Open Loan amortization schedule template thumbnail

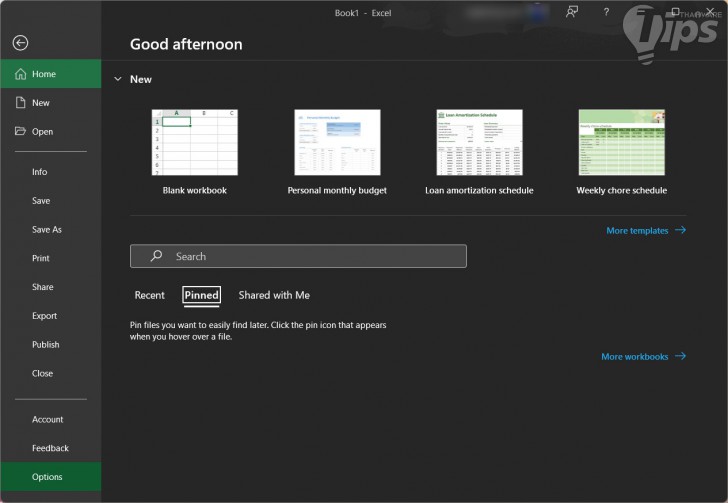coord(479,143)
